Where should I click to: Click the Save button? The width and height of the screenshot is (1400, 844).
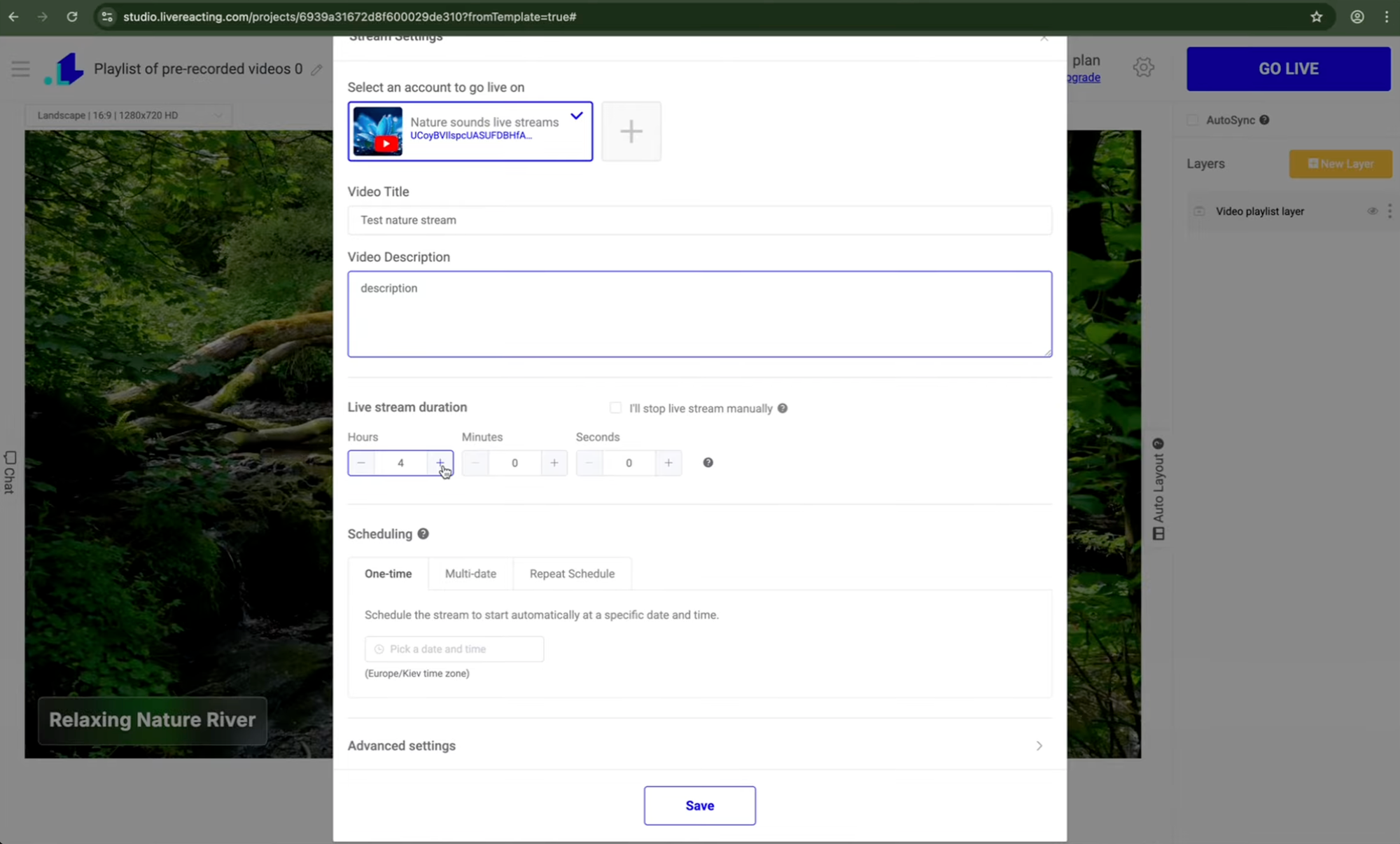[x=699, y=805]
